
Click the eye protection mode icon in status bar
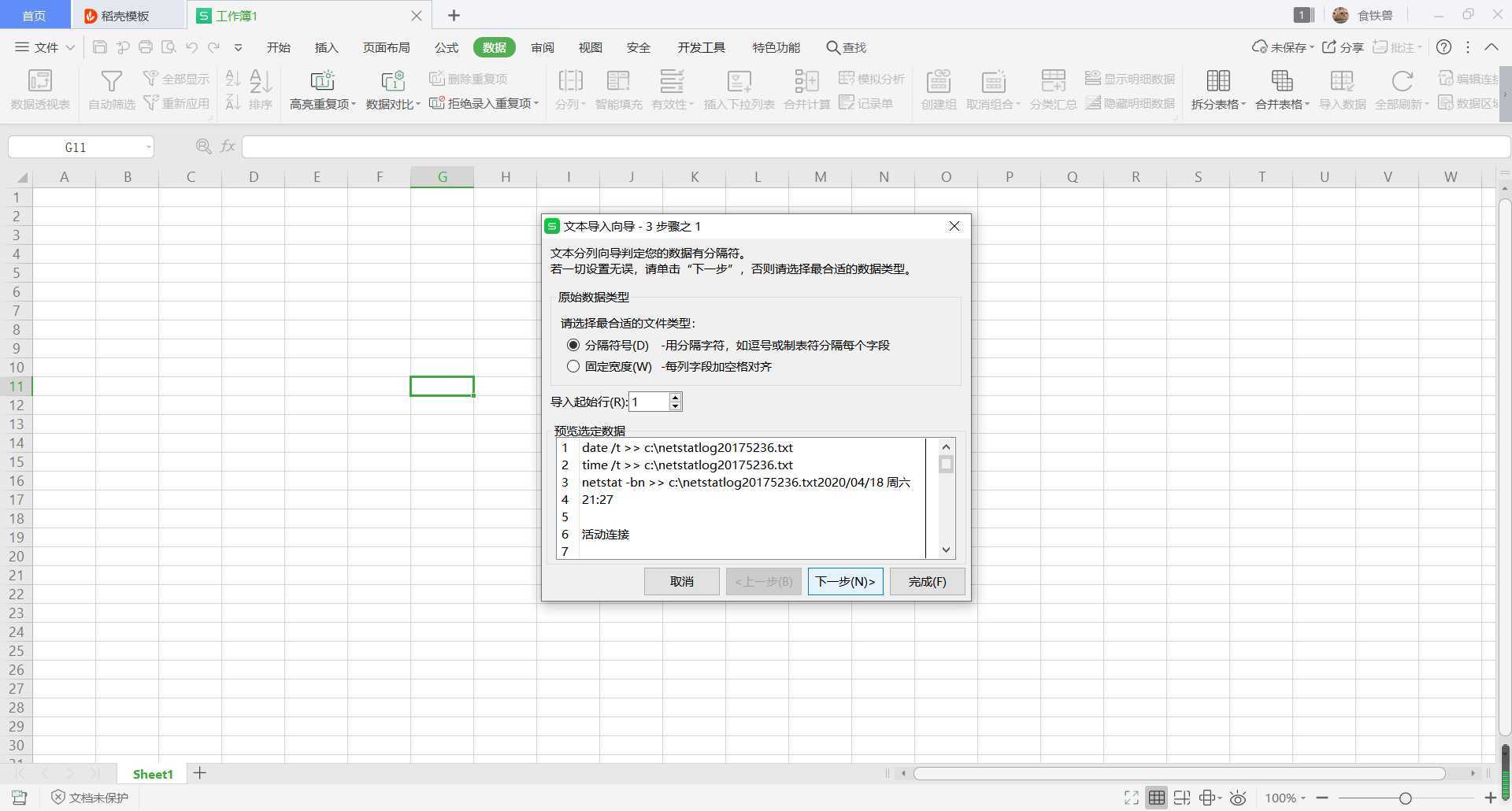tap(1238, 798)
